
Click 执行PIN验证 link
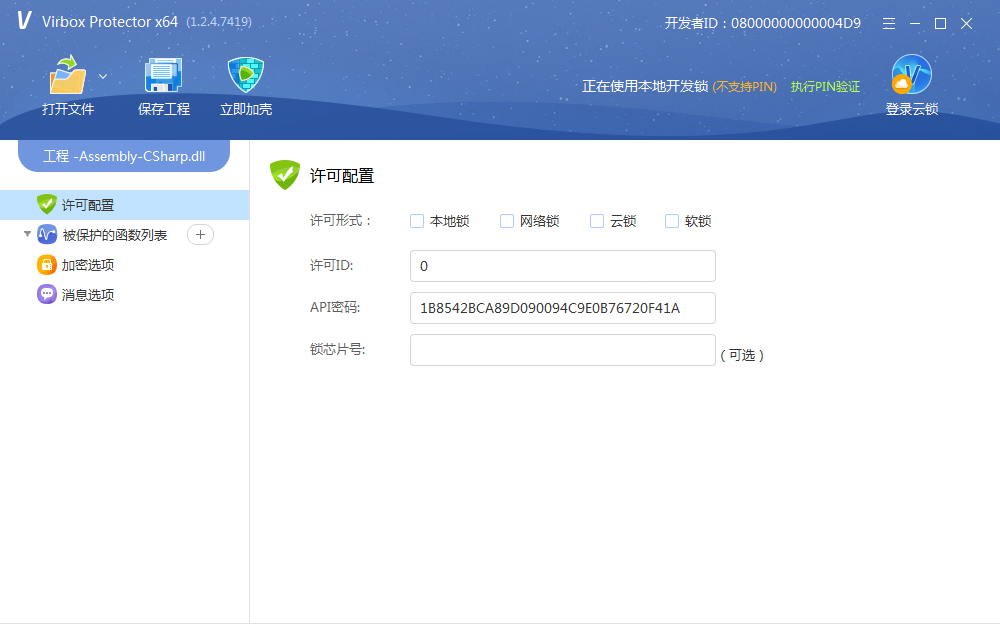coord(825,87)
